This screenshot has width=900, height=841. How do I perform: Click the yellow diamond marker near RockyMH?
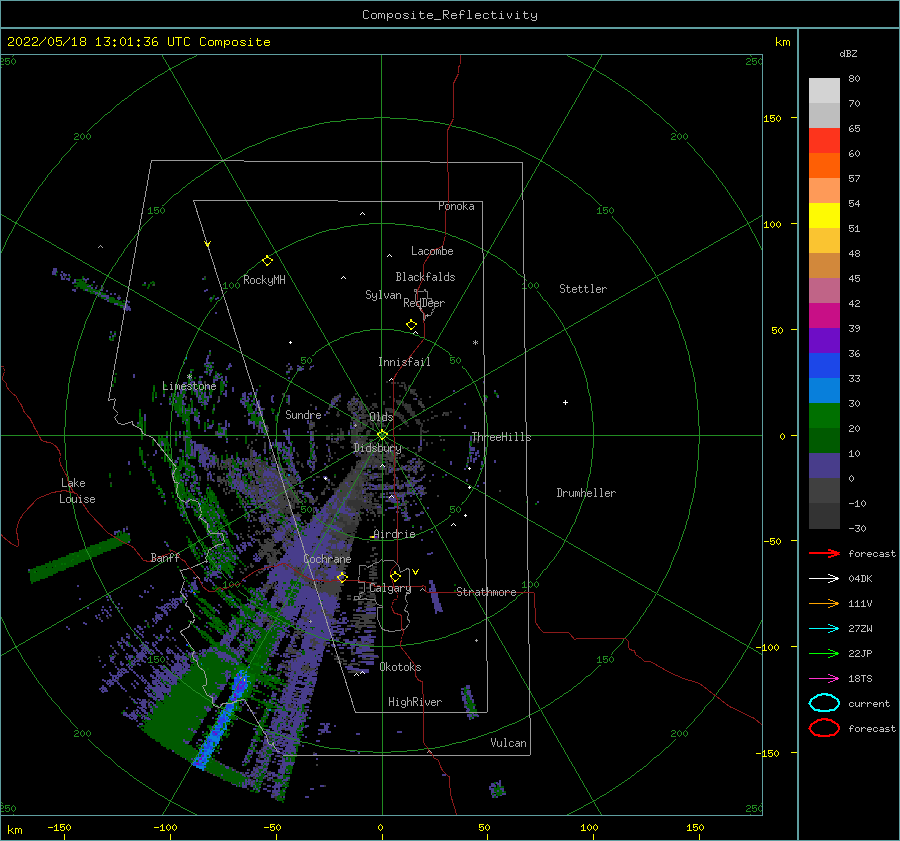[x=267, y=261]
